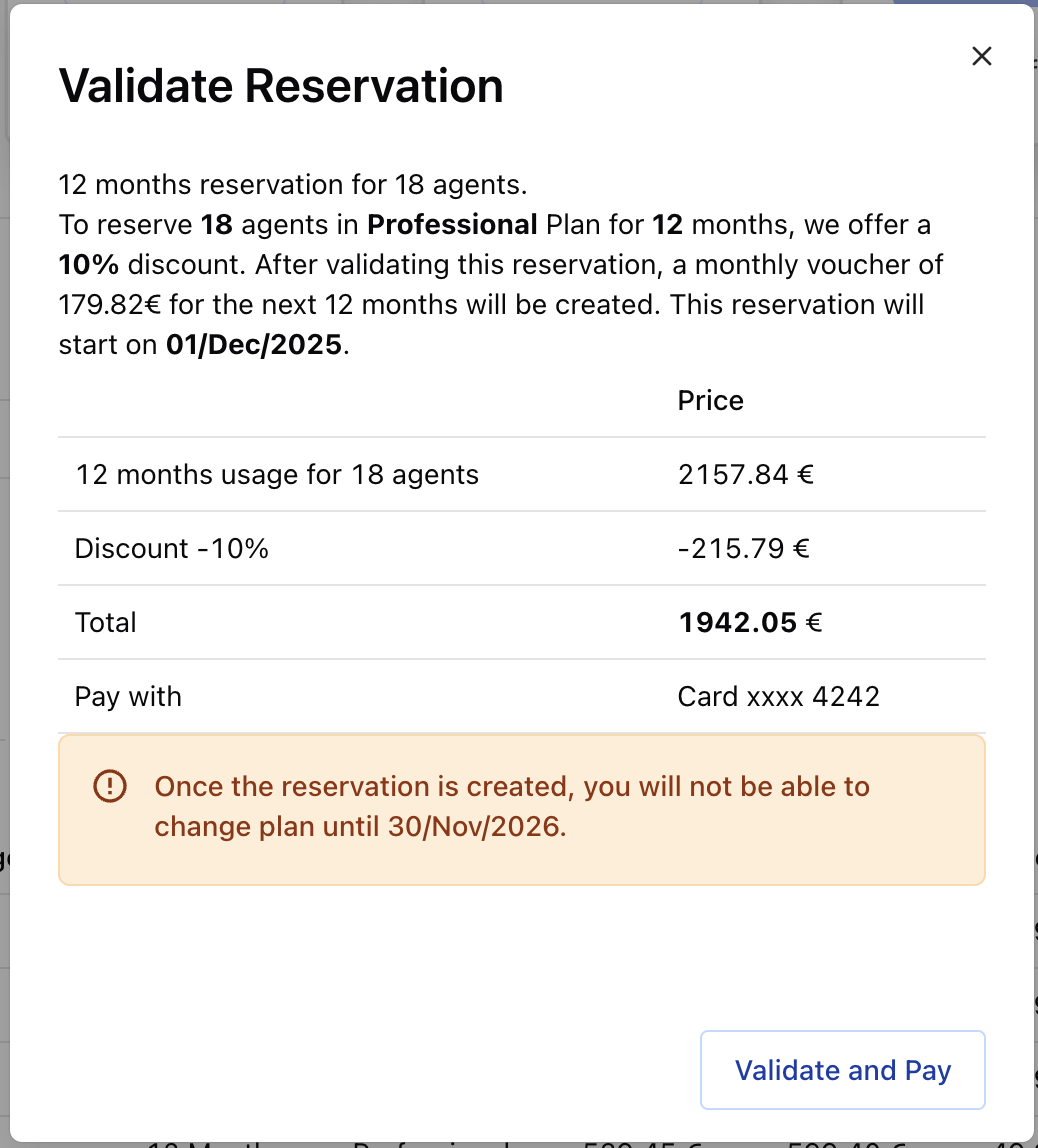Click the bold Total amount 1942.05 €
The width and height of the screenshot is (1038, 1148).
(x=750, y=622)
